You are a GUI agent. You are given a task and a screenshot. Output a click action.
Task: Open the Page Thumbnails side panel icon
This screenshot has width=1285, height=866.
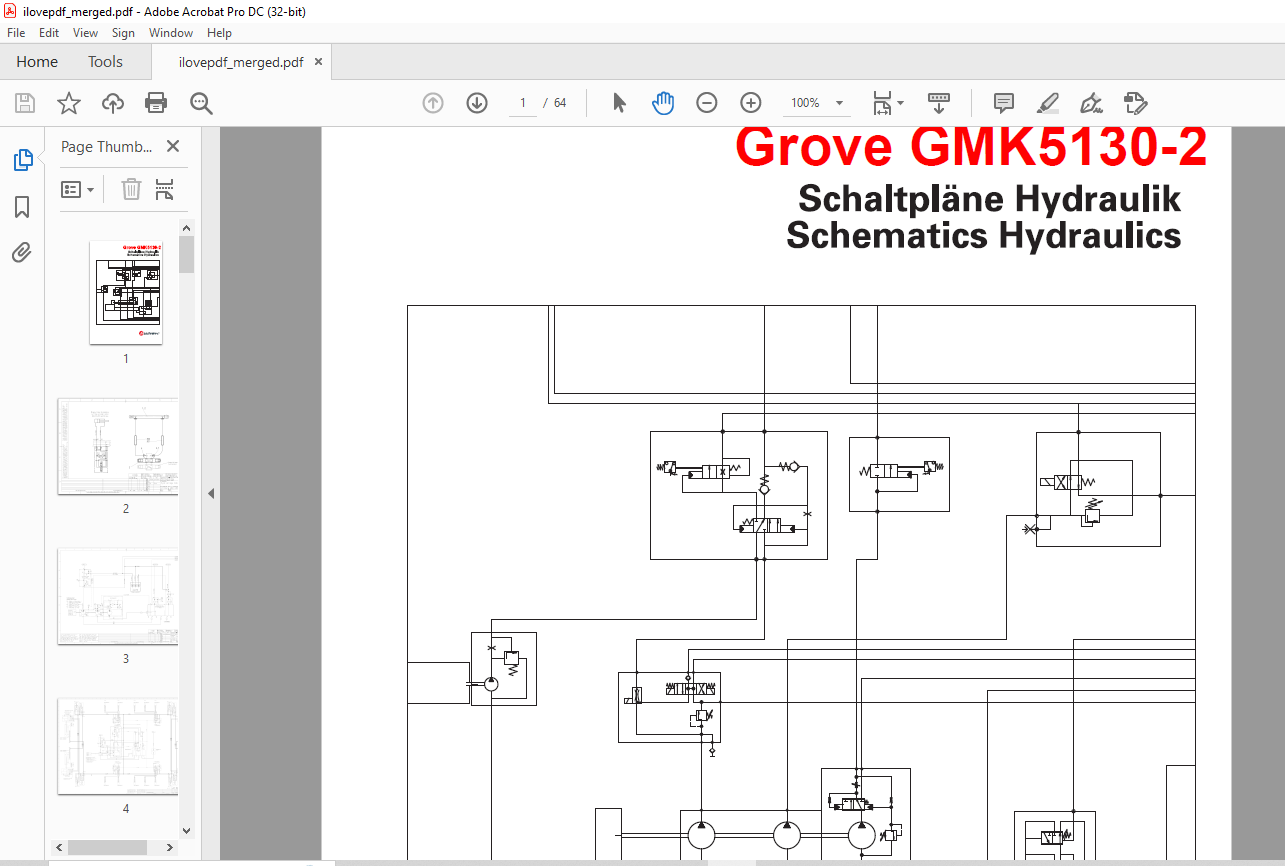(22, 159)
